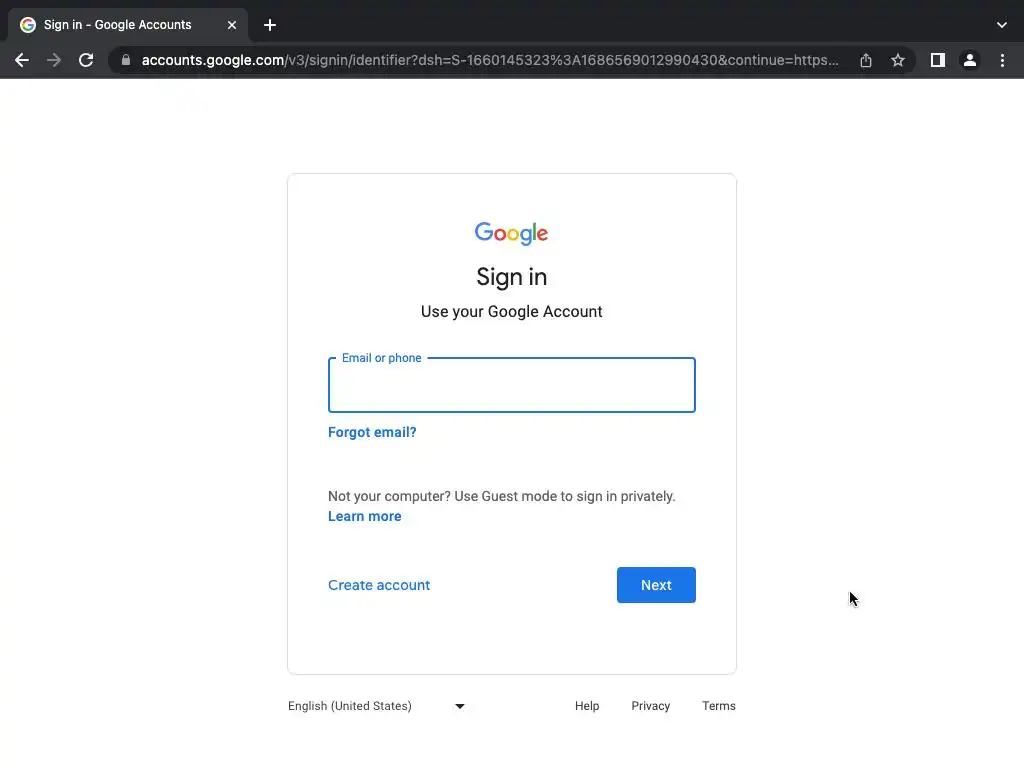View site info via lock icon
The image size is (1024, 768).
point(126,60)
